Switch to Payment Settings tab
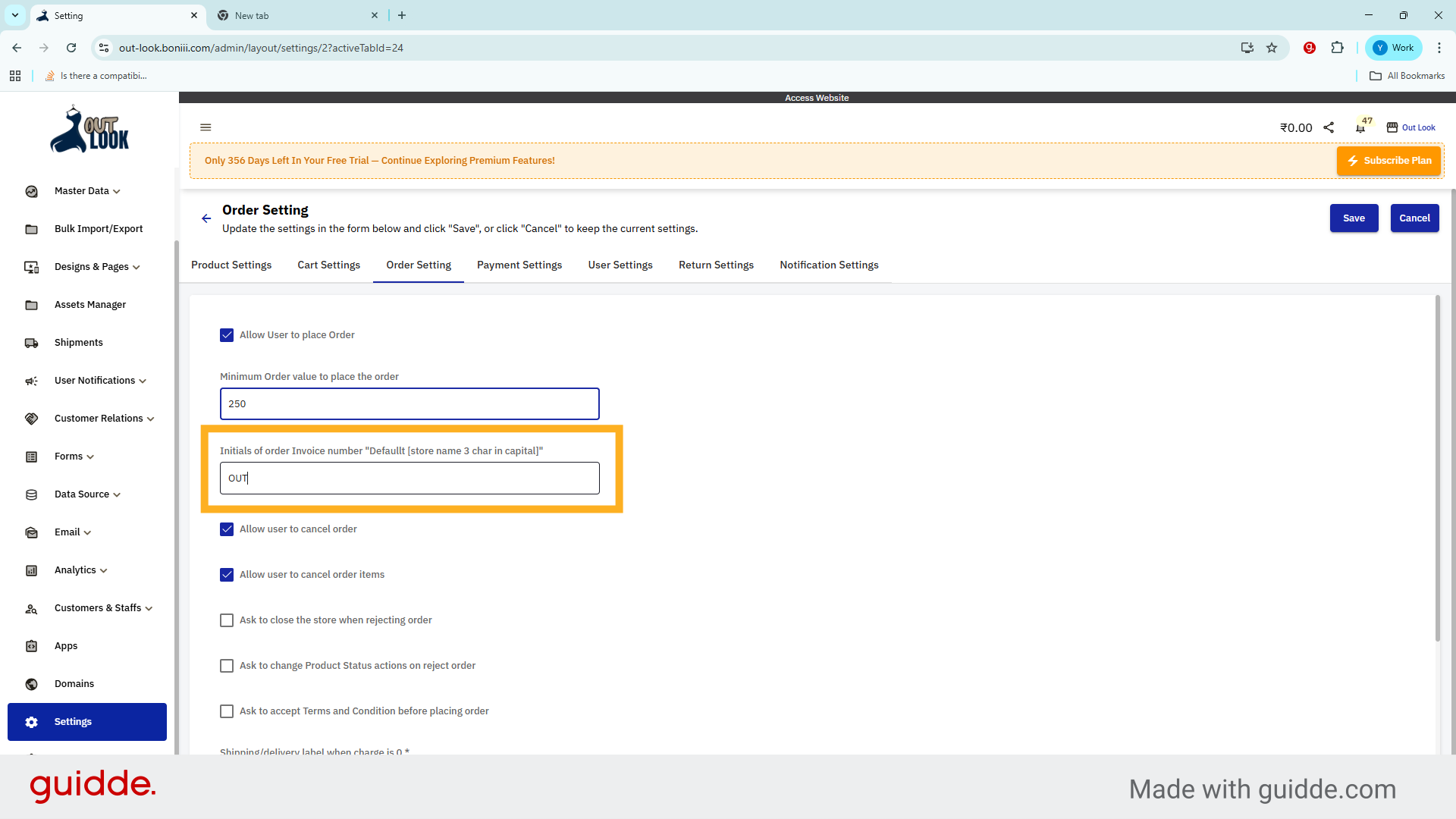Screen dimensions: 1456x819 (x=519, y=265)
